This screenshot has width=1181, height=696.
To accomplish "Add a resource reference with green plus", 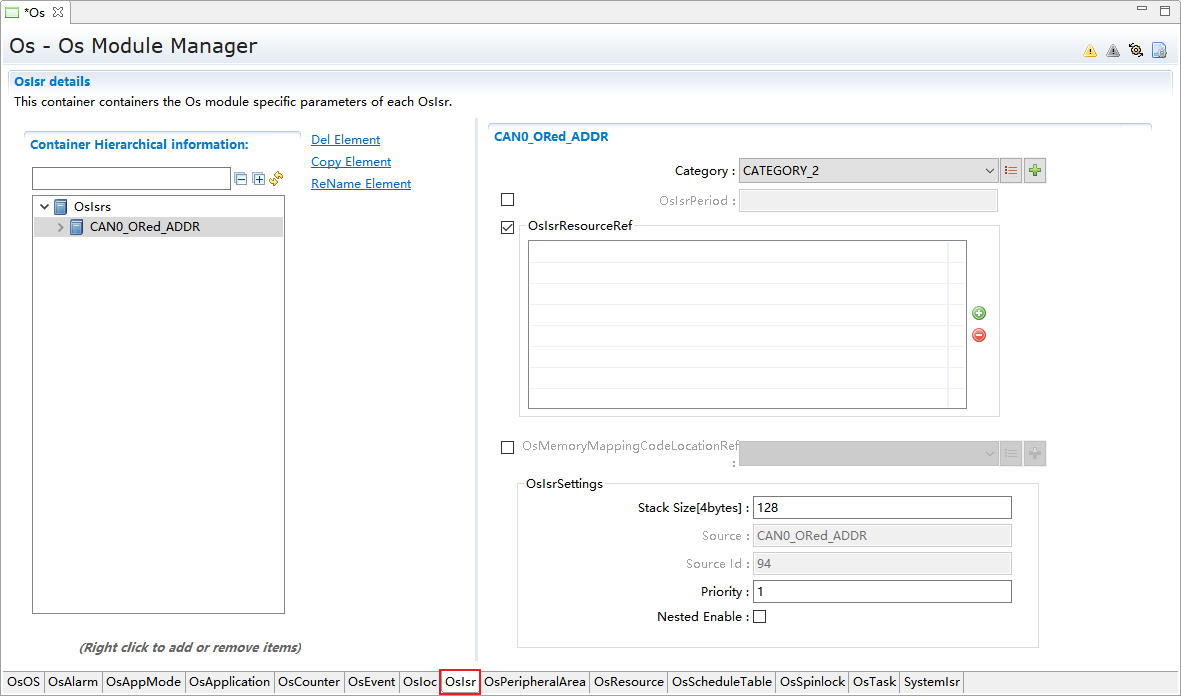I will pyautogui.click(x=979, y=313).
